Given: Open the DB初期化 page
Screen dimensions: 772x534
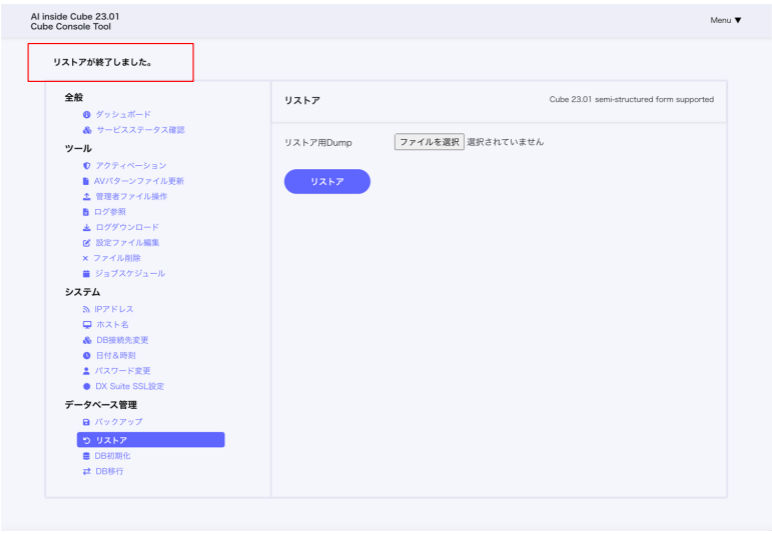Looking at the screenshot, I should (x=112, y=456).
